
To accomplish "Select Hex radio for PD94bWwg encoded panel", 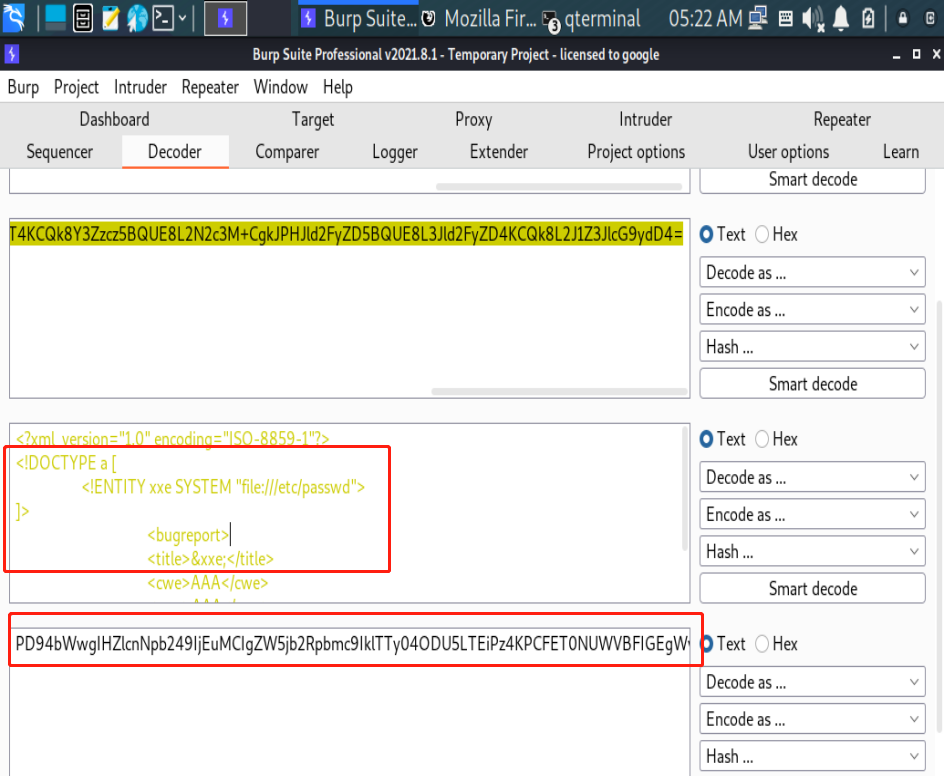I will 762,644.
